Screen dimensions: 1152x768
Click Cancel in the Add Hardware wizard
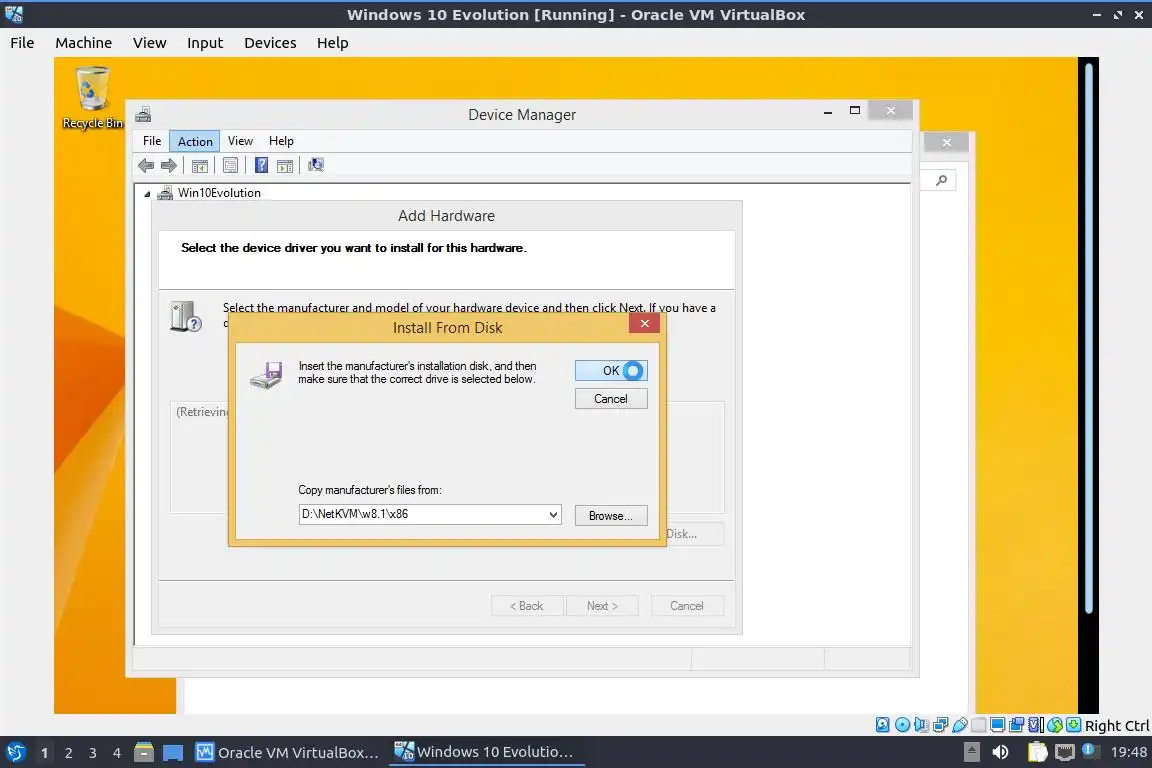point(687,606)
